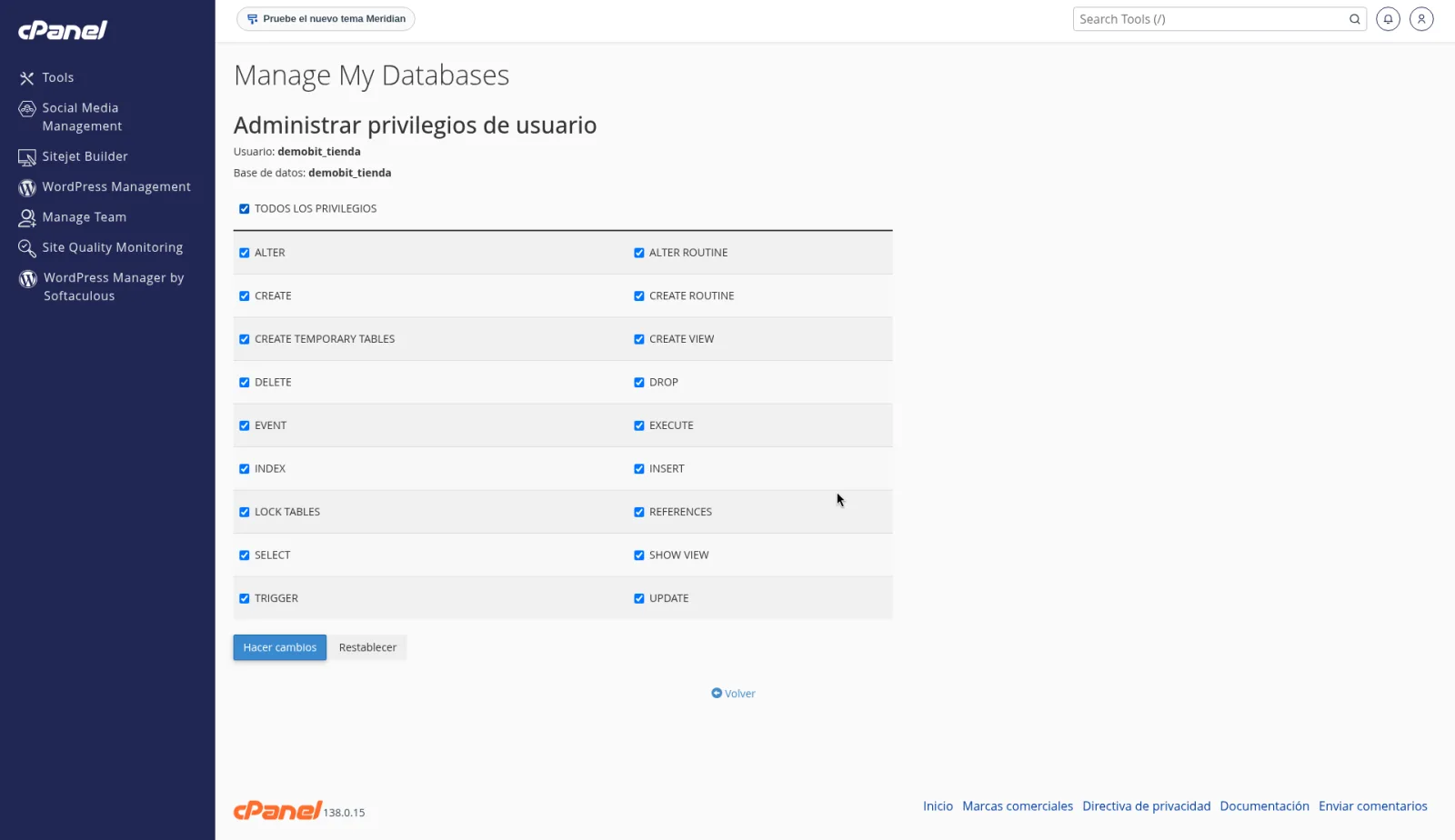Uncheck TODOS LOS PRIVILEGIOS checkbox

pyautogui.click(x=244, y=209)
